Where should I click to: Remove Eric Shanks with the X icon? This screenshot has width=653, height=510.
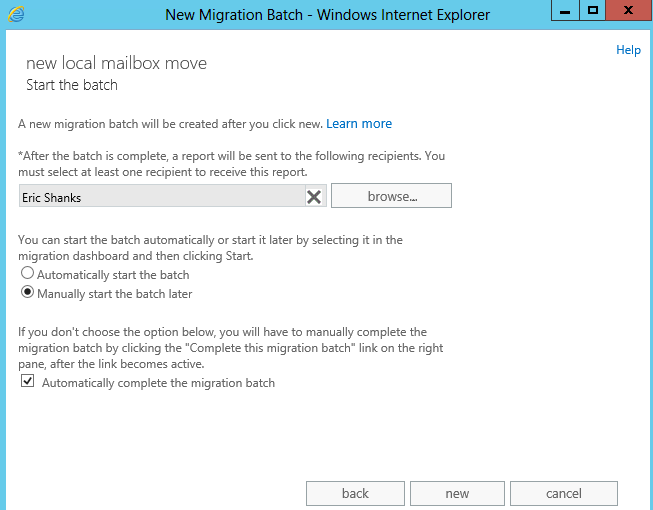[314, 197]
